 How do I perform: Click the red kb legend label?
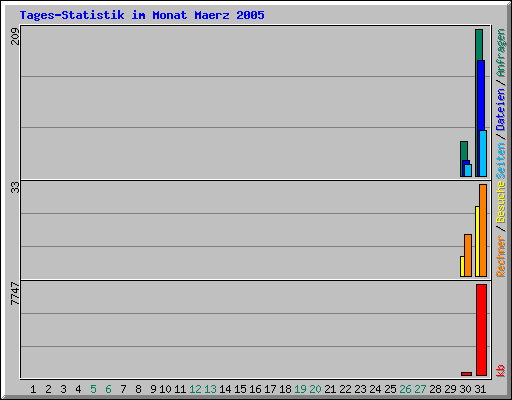pyautogui.click(x=500, y=371)
